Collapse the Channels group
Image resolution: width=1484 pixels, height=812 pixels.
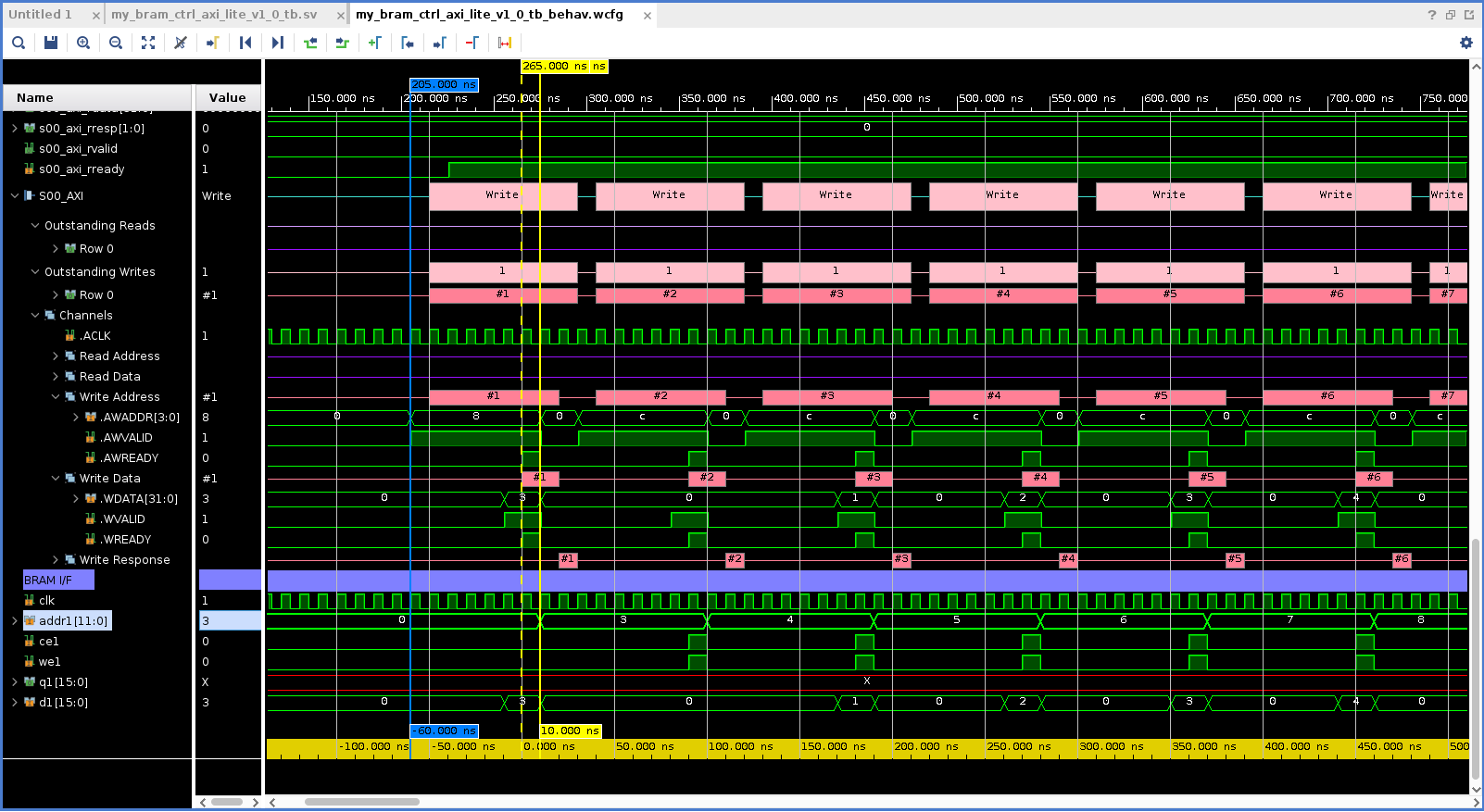[x=35, y=316]
